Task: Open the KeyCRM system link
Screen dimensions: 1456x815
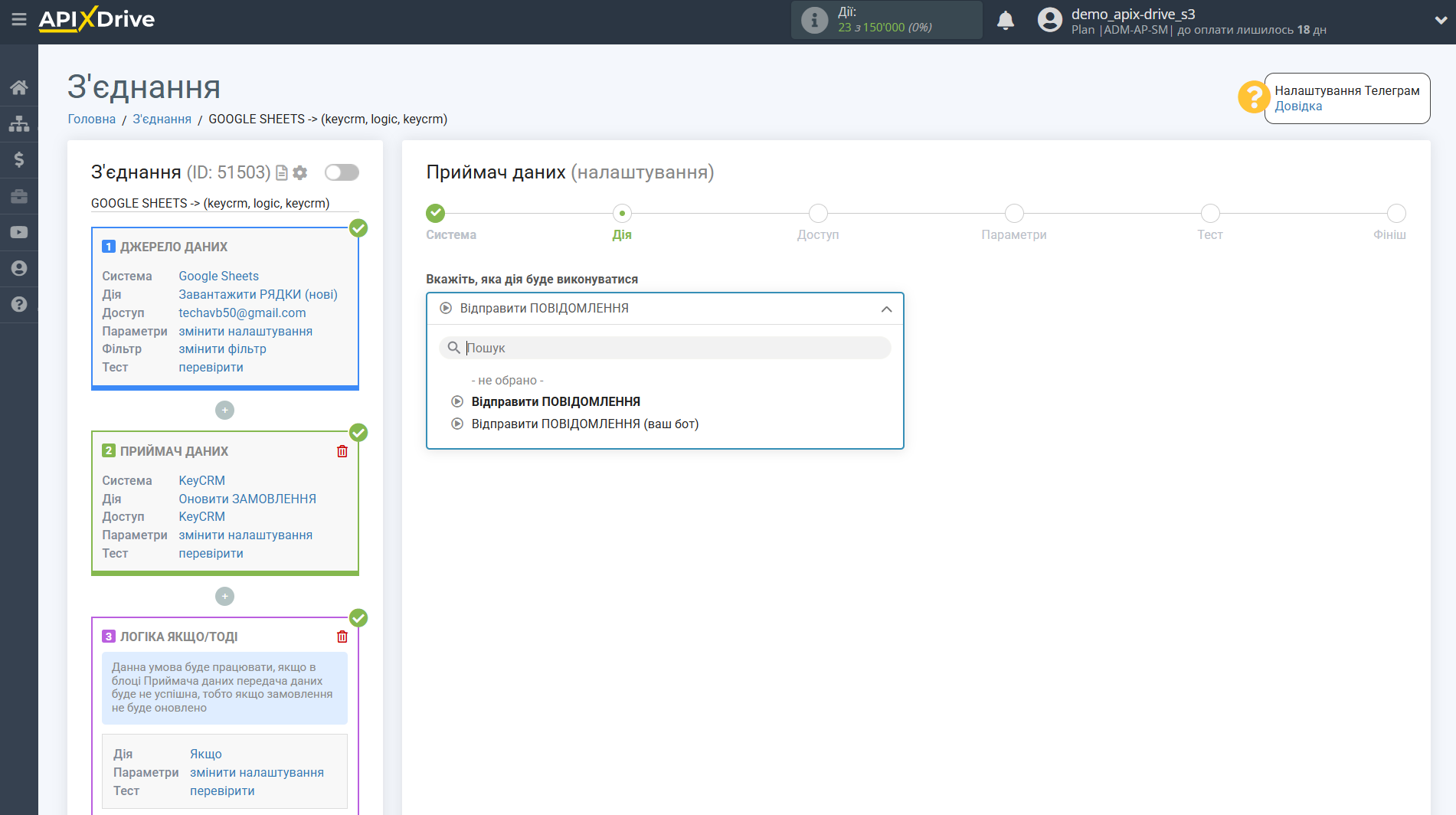Action: [x=202, y=480]
